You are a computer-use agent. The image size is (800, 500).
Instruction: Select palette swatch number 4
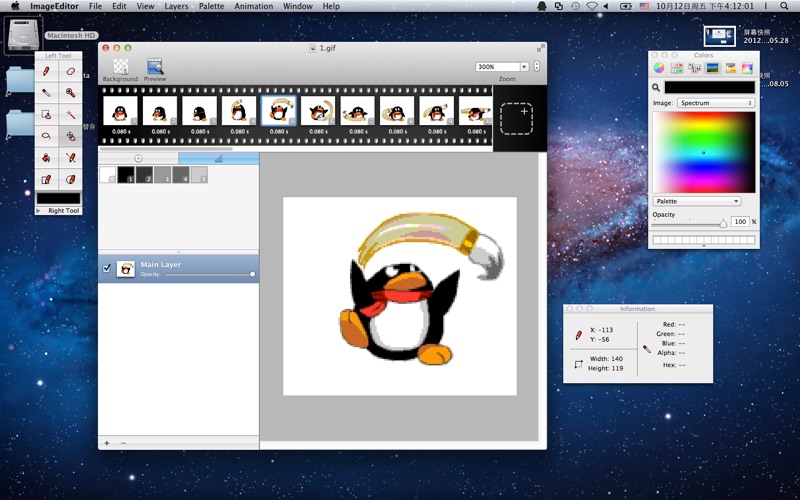click(x=181, y=174)
